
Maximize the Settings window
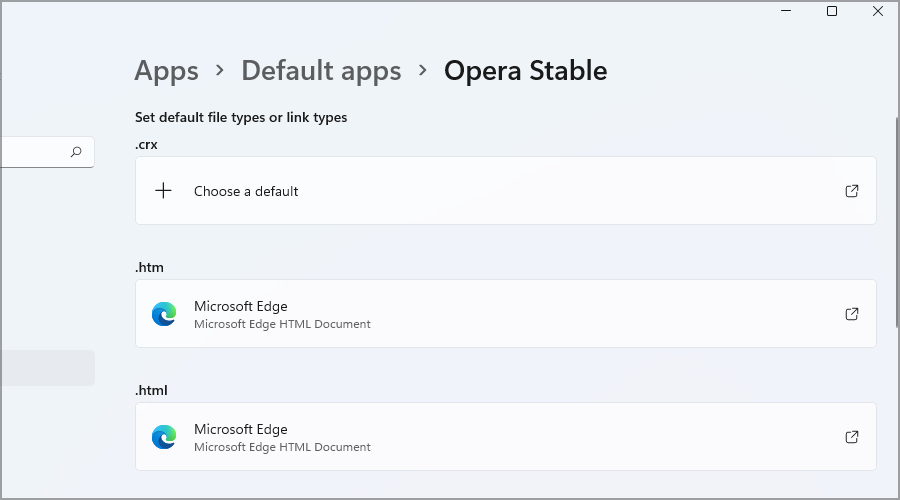pos(832,11)
